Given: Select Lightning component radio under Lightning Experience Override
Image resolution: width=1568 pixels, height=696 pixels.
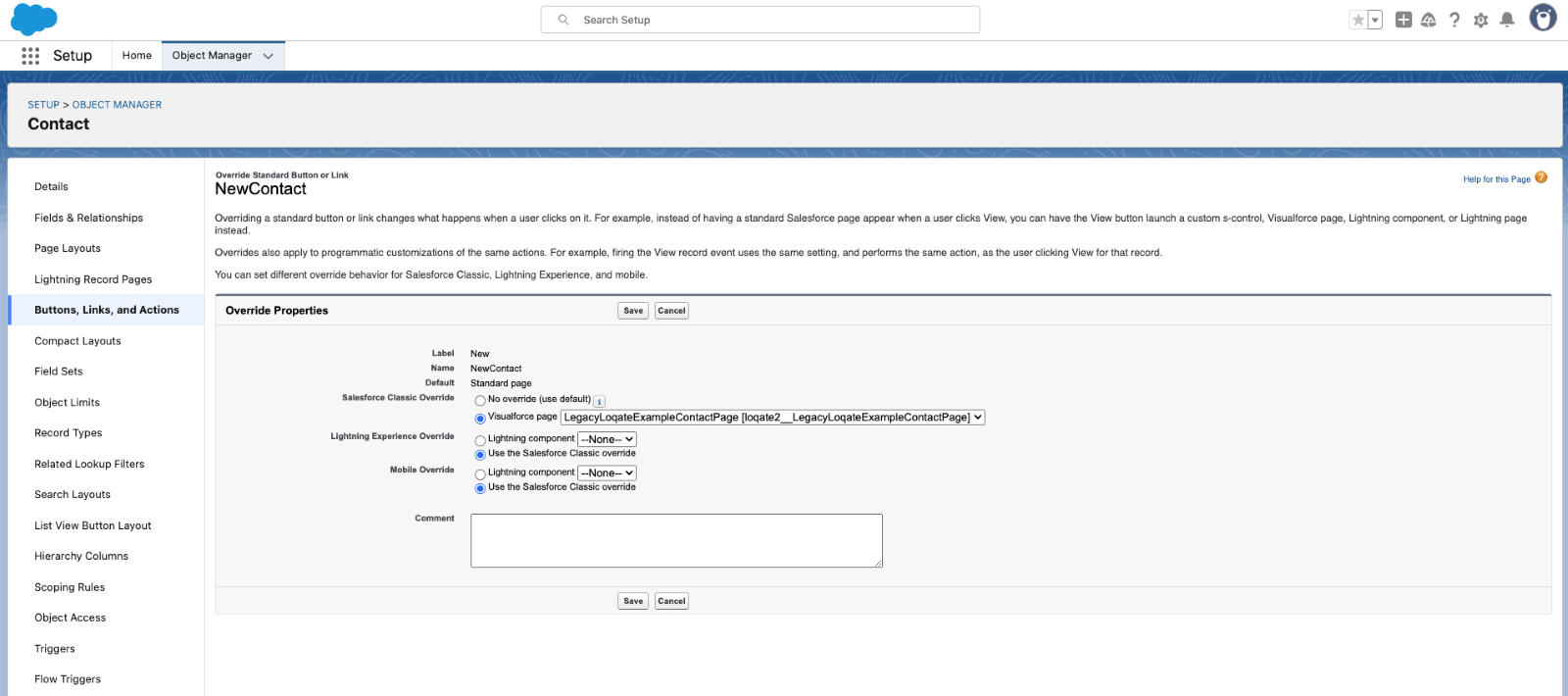Looking at the screenshot, I should point(480,441).
